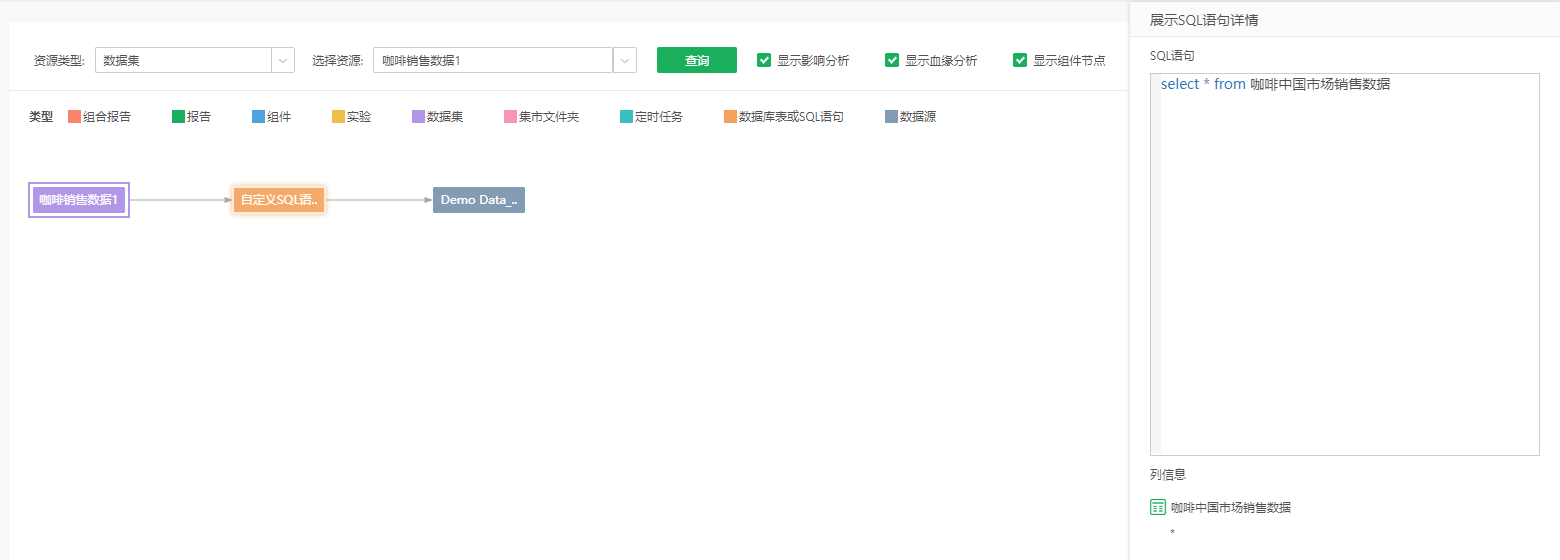Open the 资源类型 dropdown arrow

pos(284,60)
